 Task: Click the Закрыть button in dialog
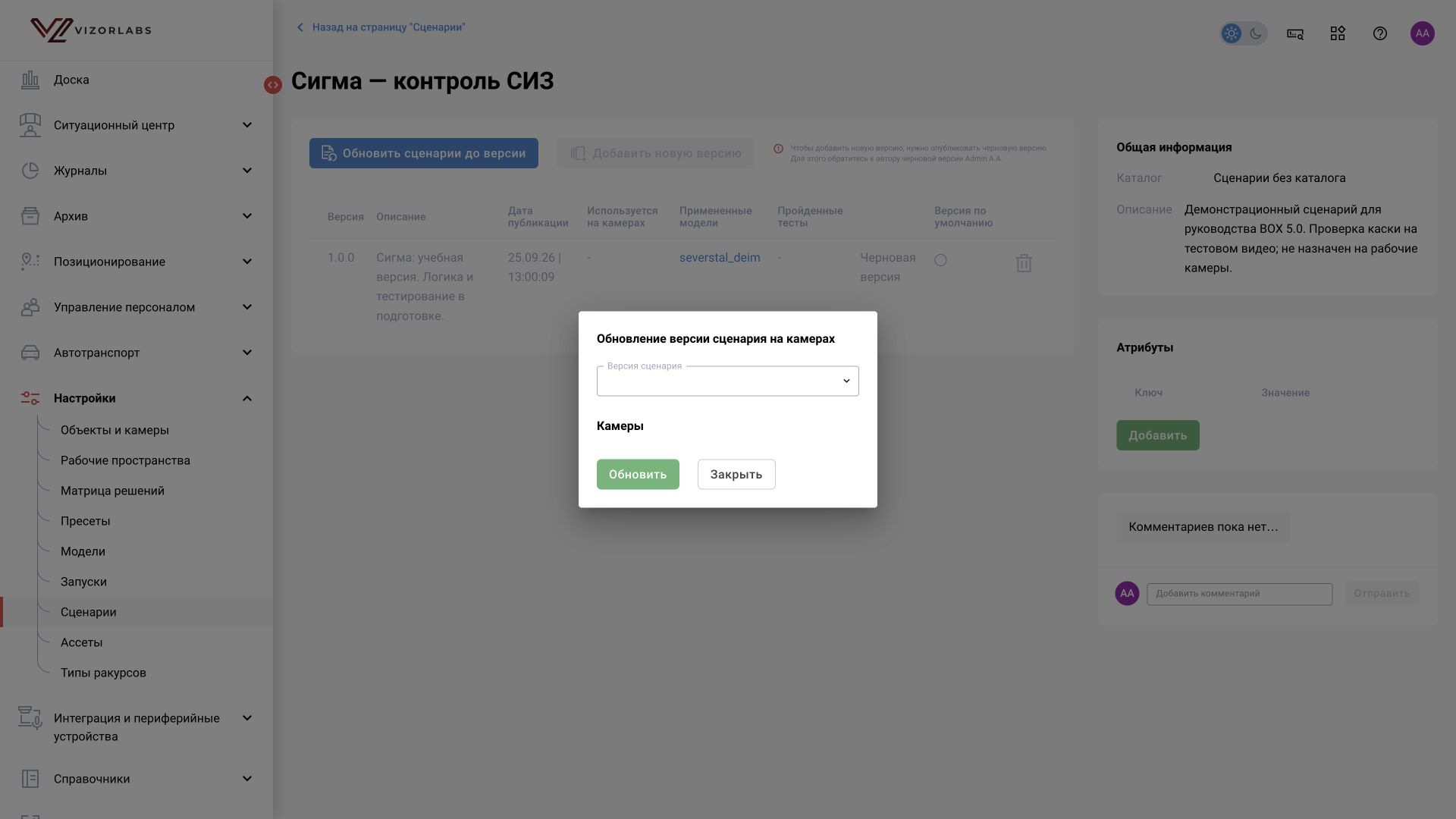coord(736,474)
